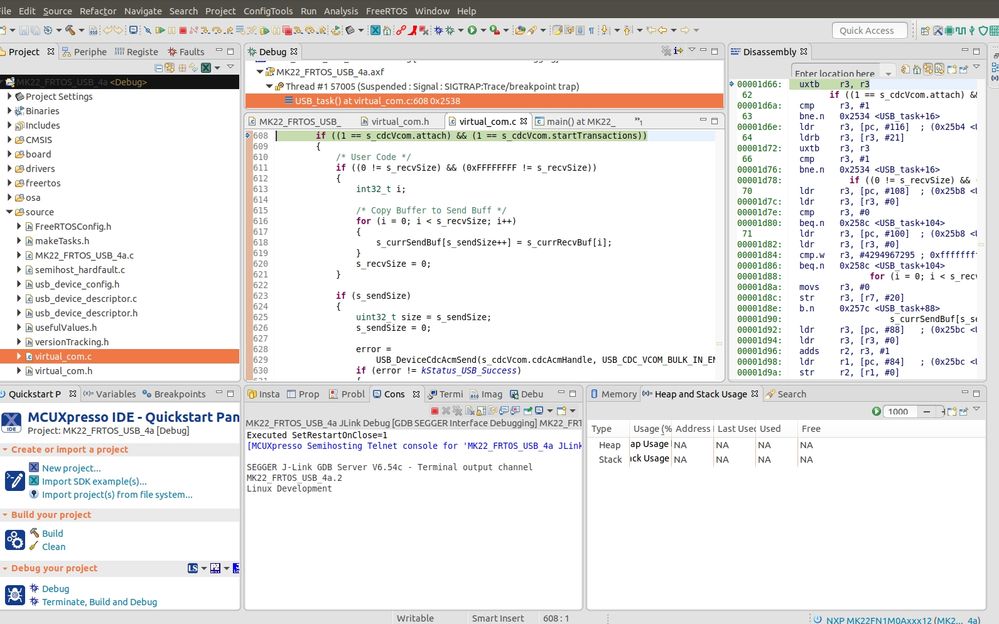
Task: Click the Import project(s) from file system link
Action: click(x=117, y=494)
